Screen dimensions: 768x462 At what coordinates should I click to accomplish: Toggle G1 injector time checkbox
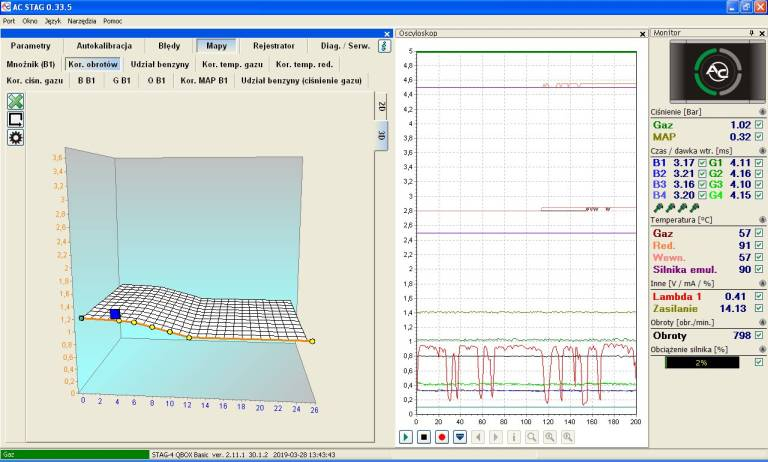(x=759, y=163)
